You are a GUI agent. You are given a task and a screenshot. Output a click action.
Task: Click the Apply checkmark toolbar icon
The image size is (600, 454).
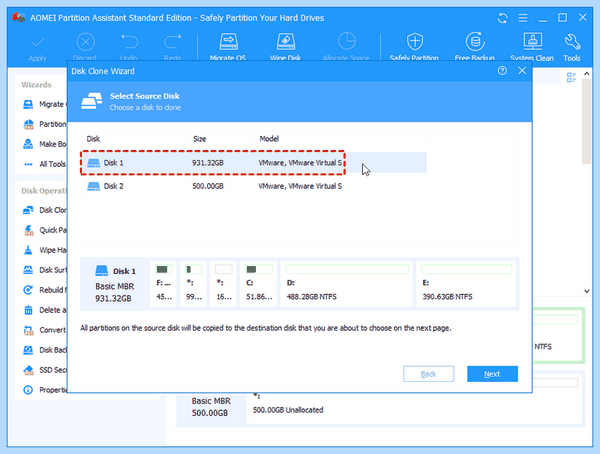pos(38,42)
